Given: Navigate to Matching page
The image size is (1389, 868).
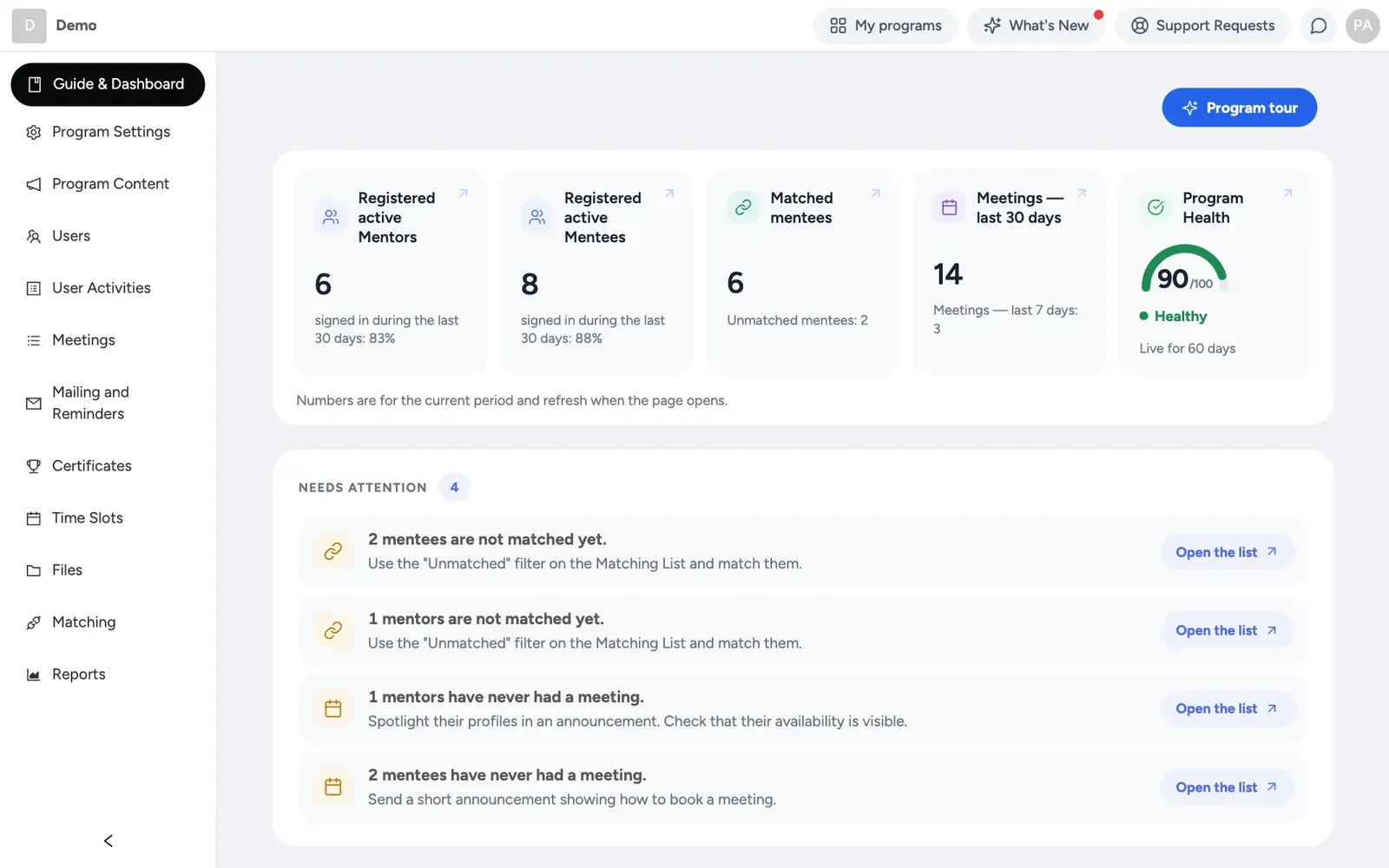Looking at the screenshot, I should 108,622.
